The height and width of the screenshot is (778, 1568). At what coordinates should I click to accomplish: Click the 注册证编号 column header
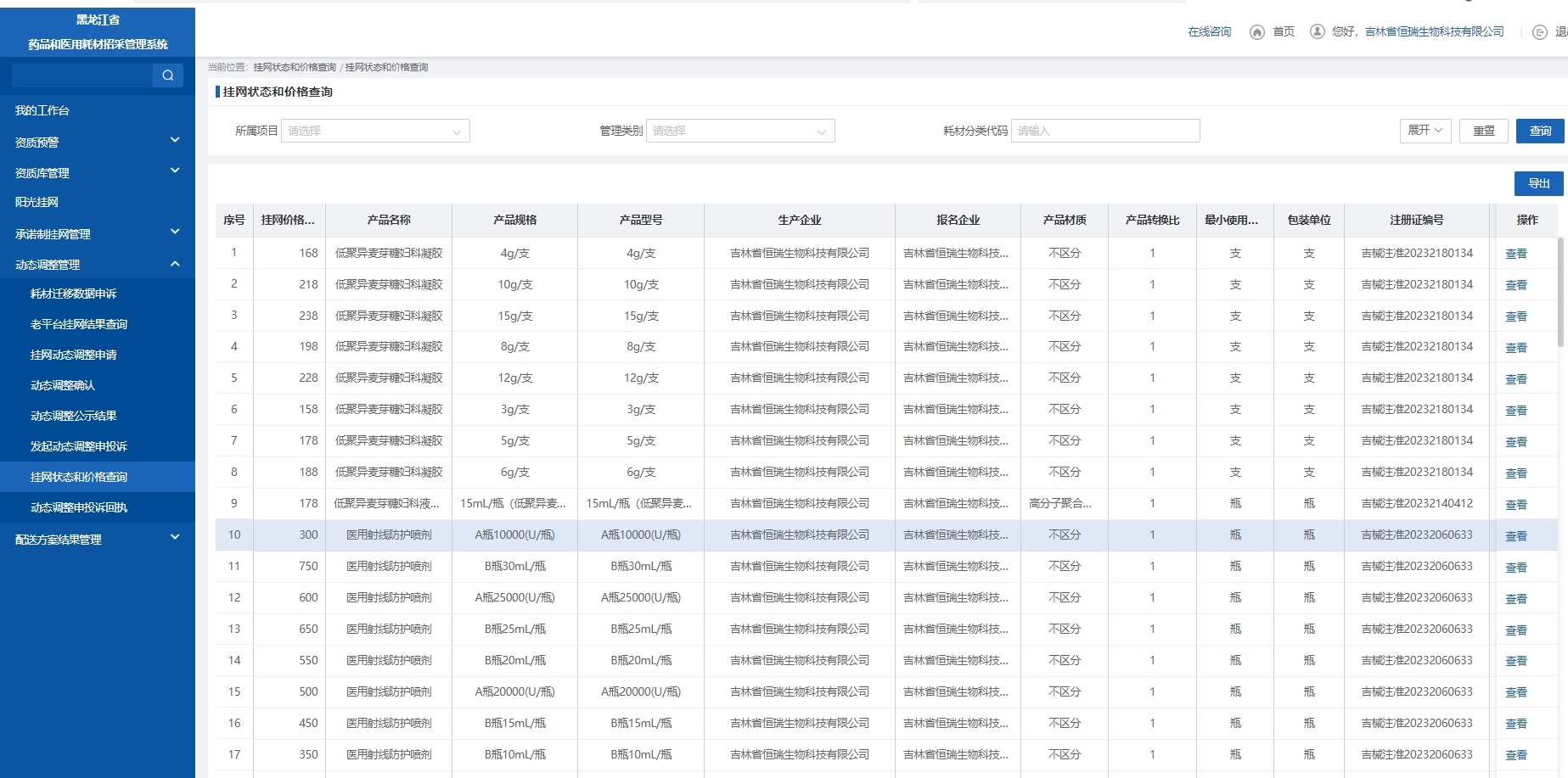pos(1417,220)
